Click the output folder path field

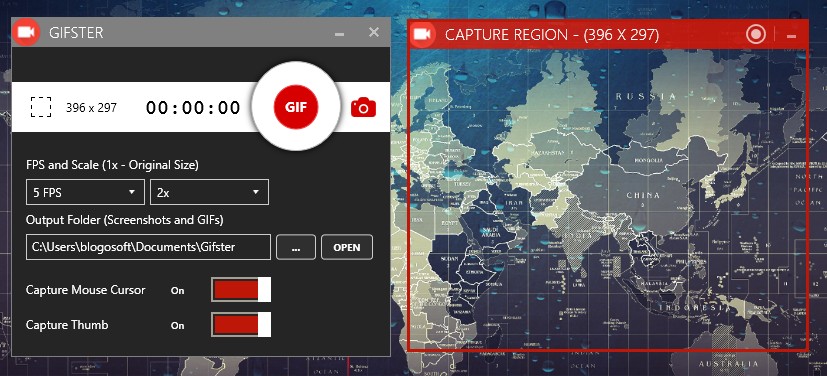tap(148, 247)
